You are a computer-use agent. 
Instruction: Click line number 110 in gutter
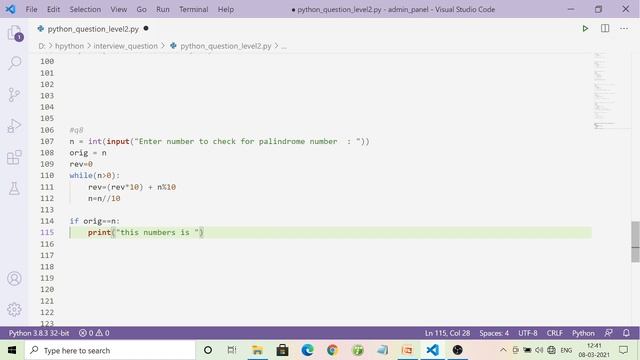(47, 176)
